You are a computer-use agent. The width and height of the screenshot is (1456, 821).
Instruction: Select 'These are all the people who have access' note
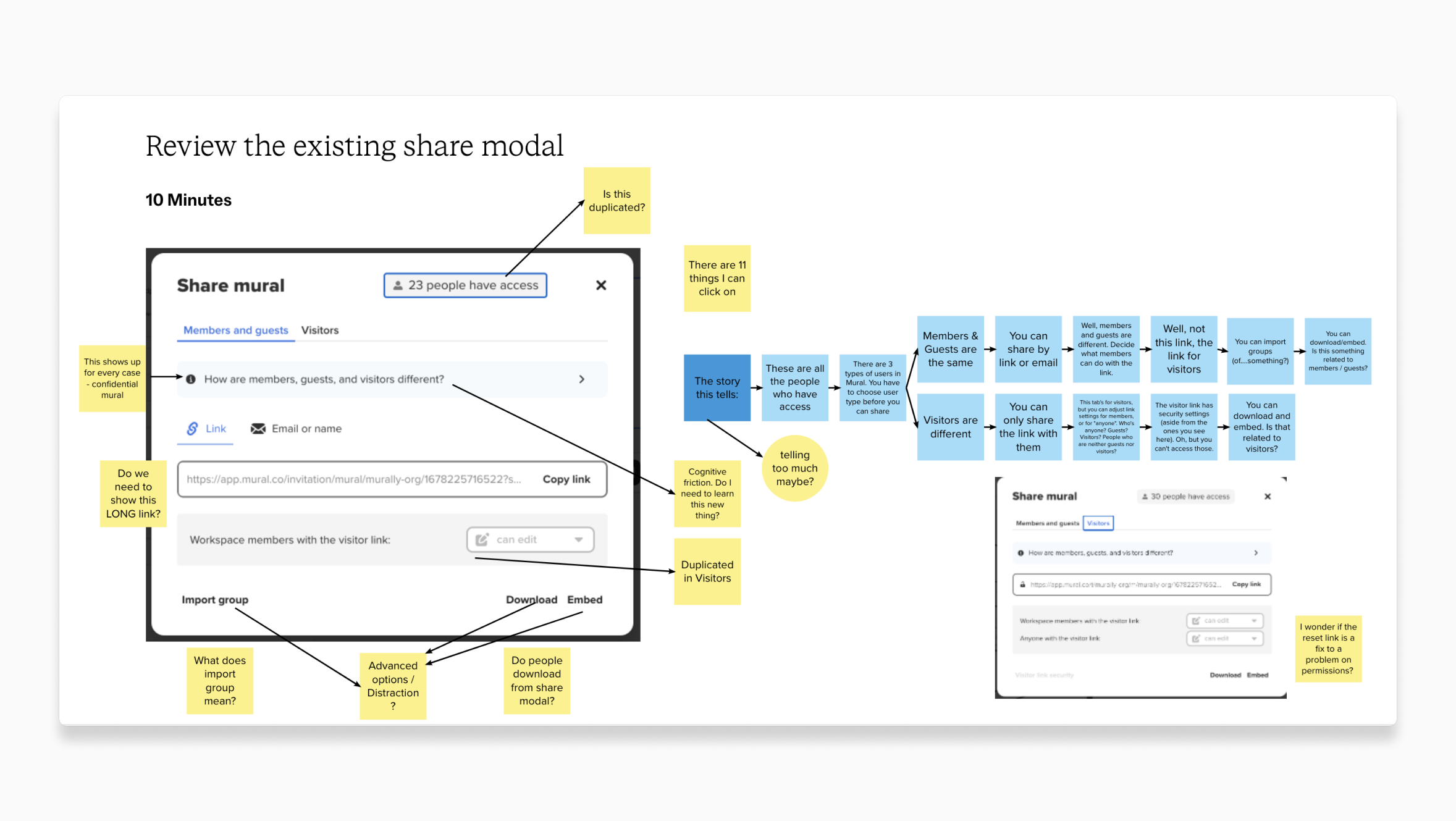pyautogui.click(x=795, y=388)
